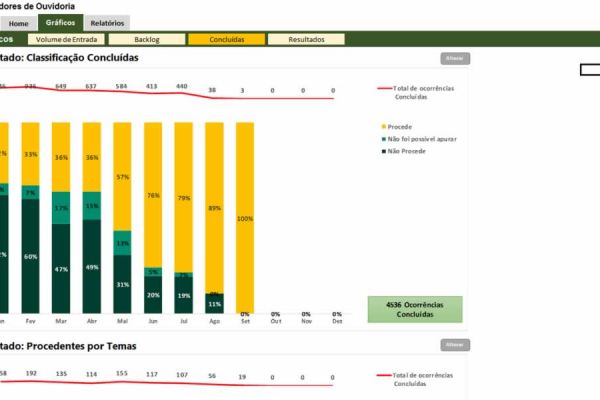Click the 49% dark green segment for Abr

pos(92,266)
